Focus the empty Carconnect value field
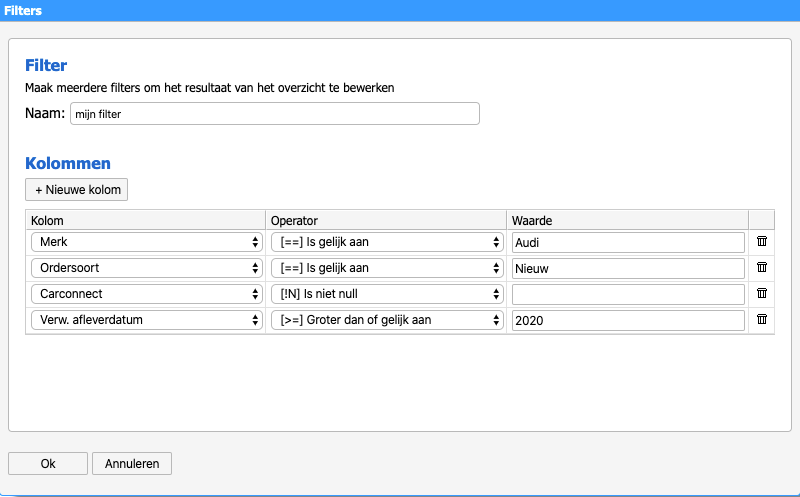Viewport: 800px width, 497px height. pos(628,294)
